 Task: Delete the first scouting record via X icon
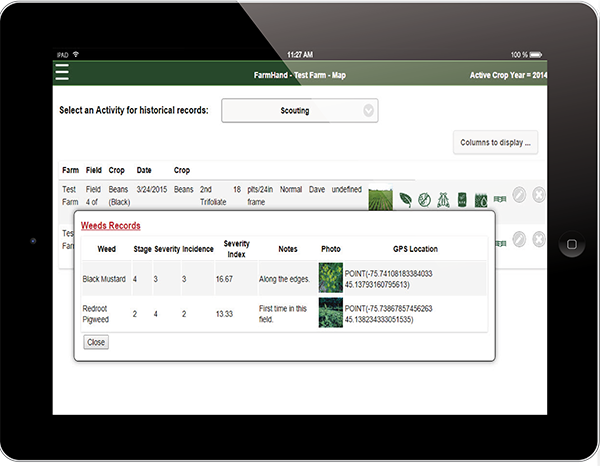click(x=539, y=195)
